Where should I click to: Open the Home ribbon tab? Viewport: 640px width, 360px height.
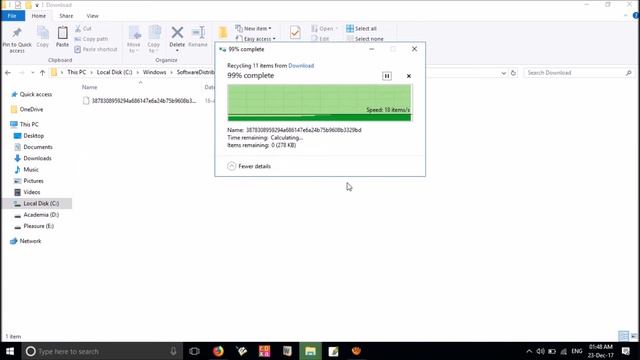coord(39,16)
